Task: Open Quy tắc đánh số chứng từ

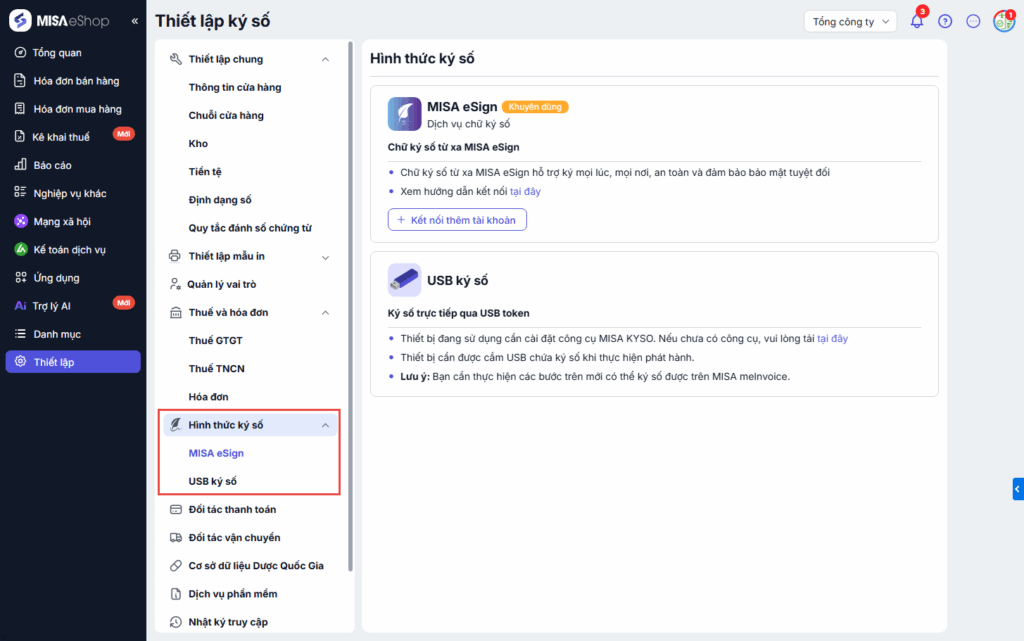Action: pyautogui.click(x=250, y=228)
